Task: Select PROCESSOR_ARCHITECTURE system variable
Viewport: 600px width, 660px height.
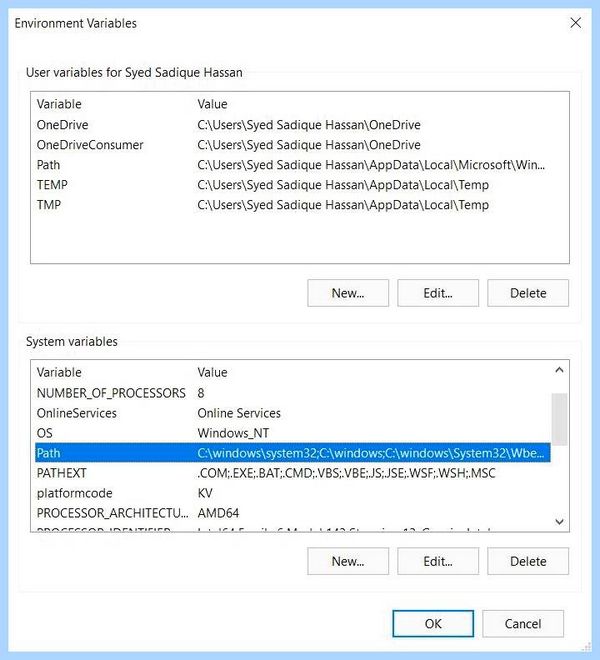Action: (x=292, y=513)
